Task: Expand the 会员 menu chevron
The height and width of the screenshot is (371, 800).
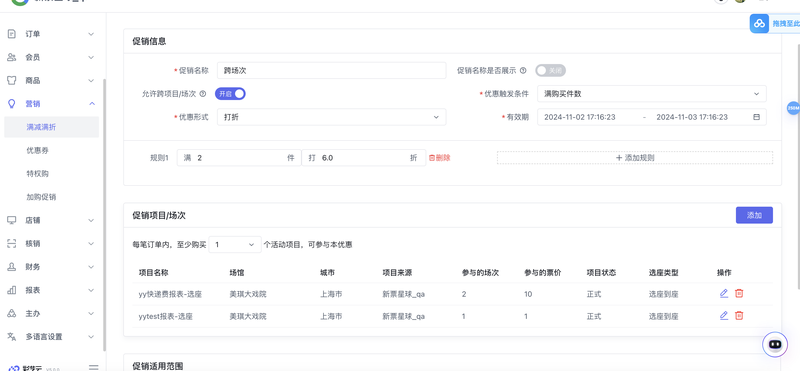Action: 91,57
